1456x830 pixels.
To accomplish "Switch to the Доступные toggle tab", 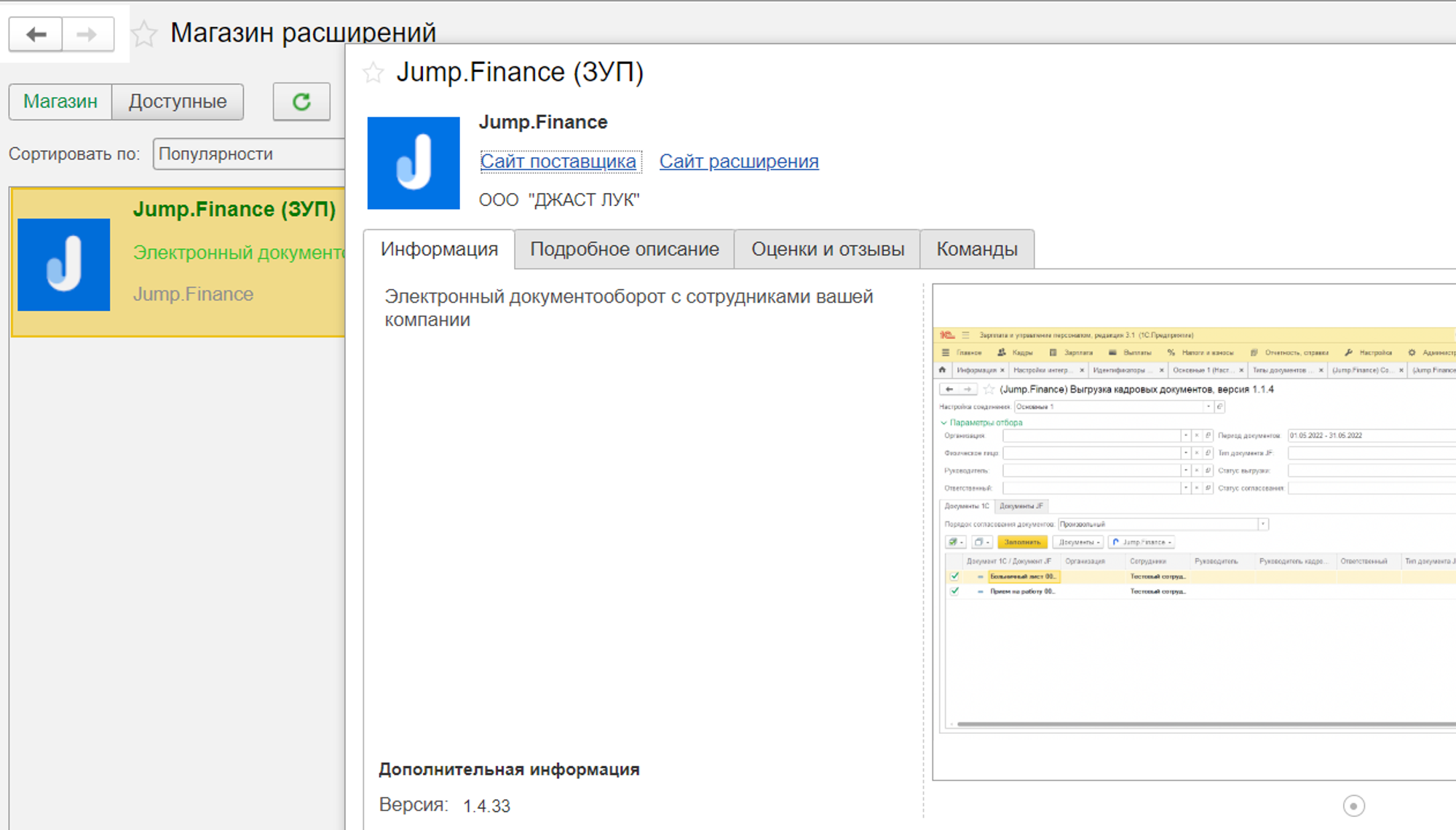I will (178, 101).
